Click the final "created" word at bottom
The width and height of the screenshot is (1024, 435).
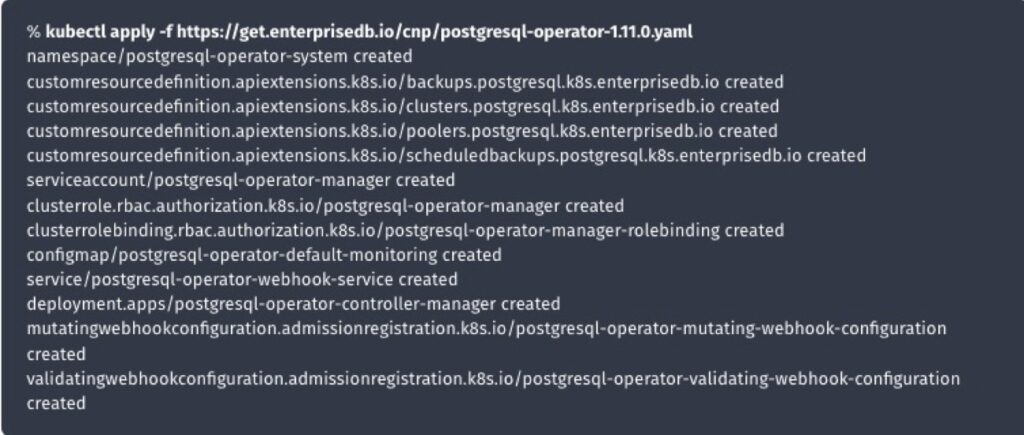point(56,404)
